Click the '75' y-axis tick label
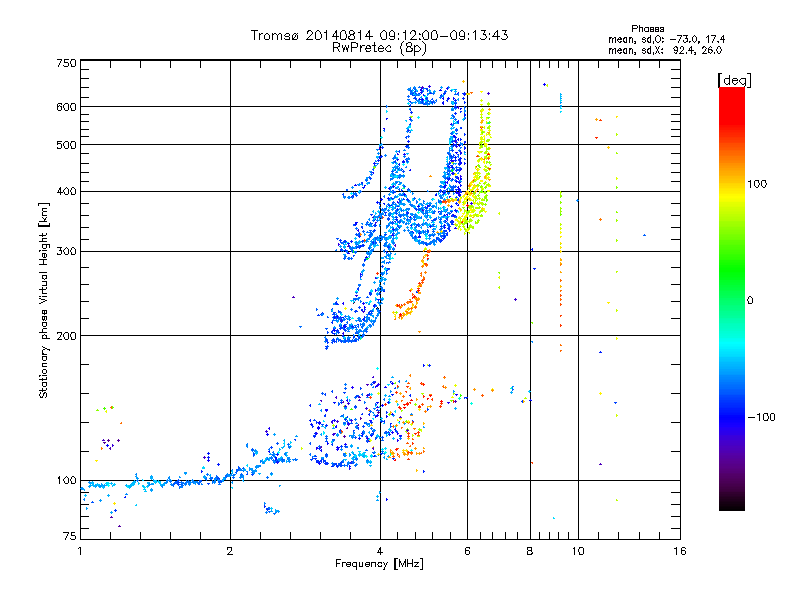The image size is (800, 600). click(70, 536)
